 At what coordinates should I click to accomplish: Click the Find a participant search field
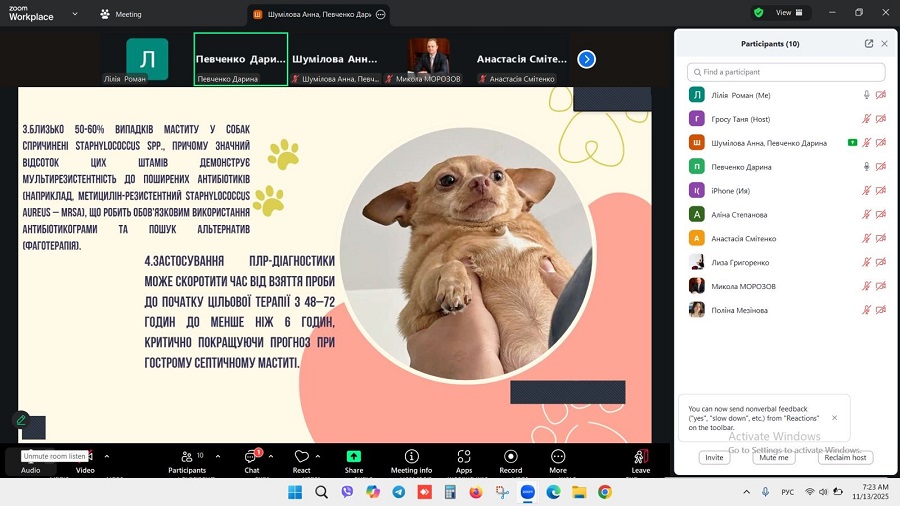pyautogui.click(x=786, y=72)
